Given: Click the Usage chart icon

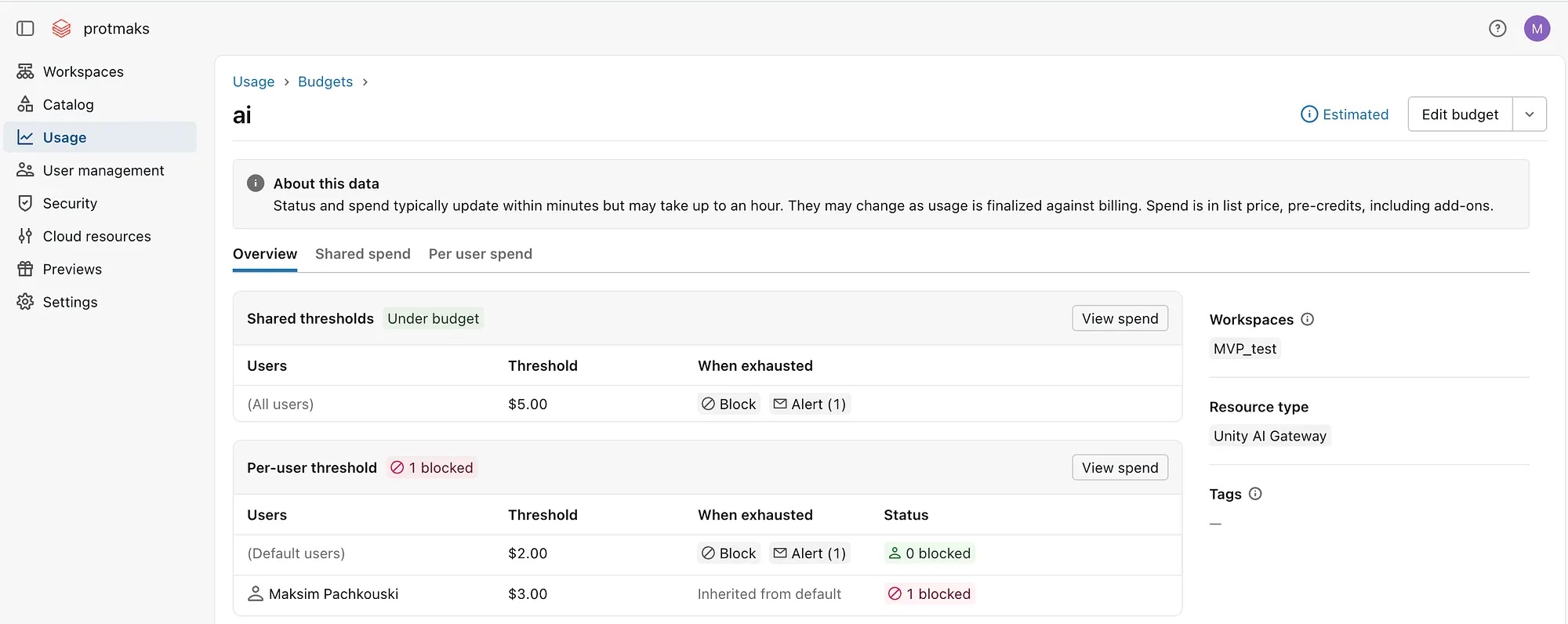Looking at the screenshot, I should 25,137.
